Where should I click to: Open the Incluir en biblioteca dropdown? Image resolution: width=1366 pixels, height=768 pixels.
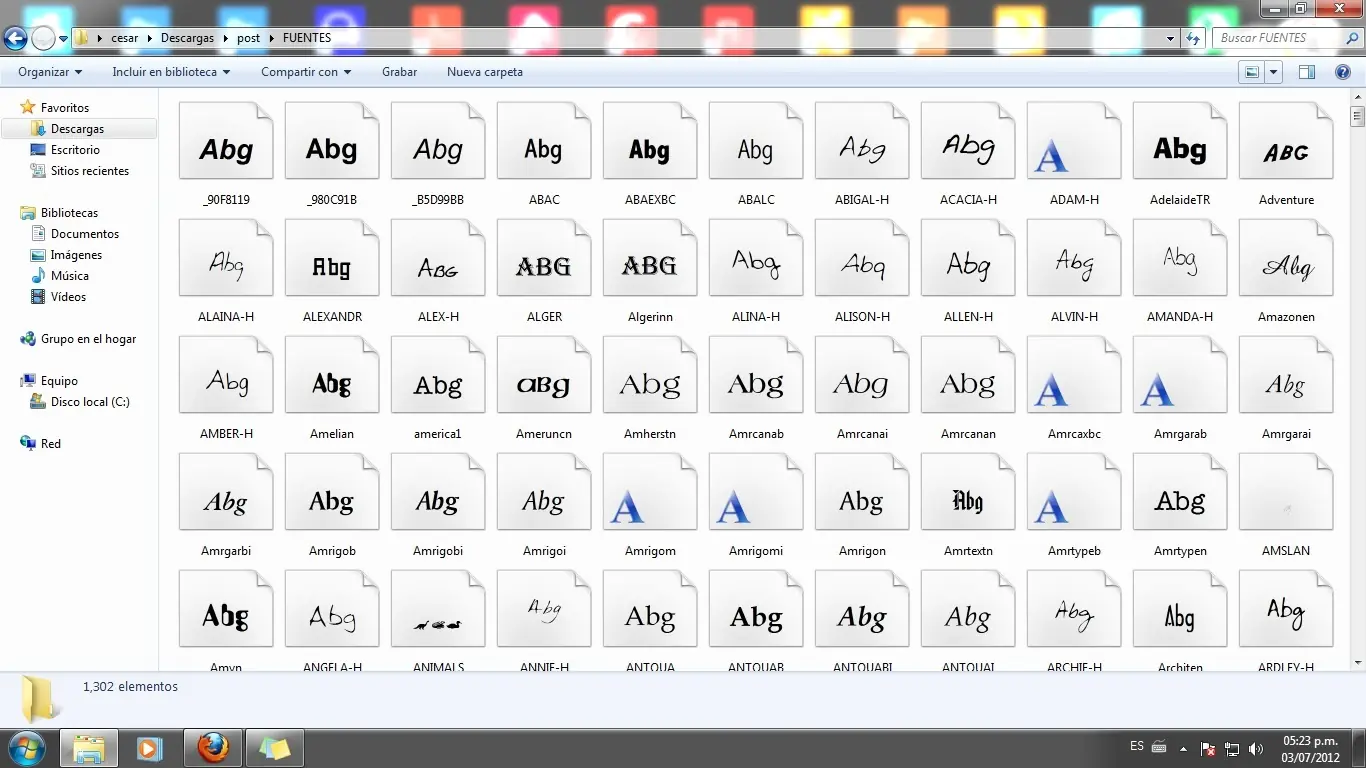pos(171,72)
